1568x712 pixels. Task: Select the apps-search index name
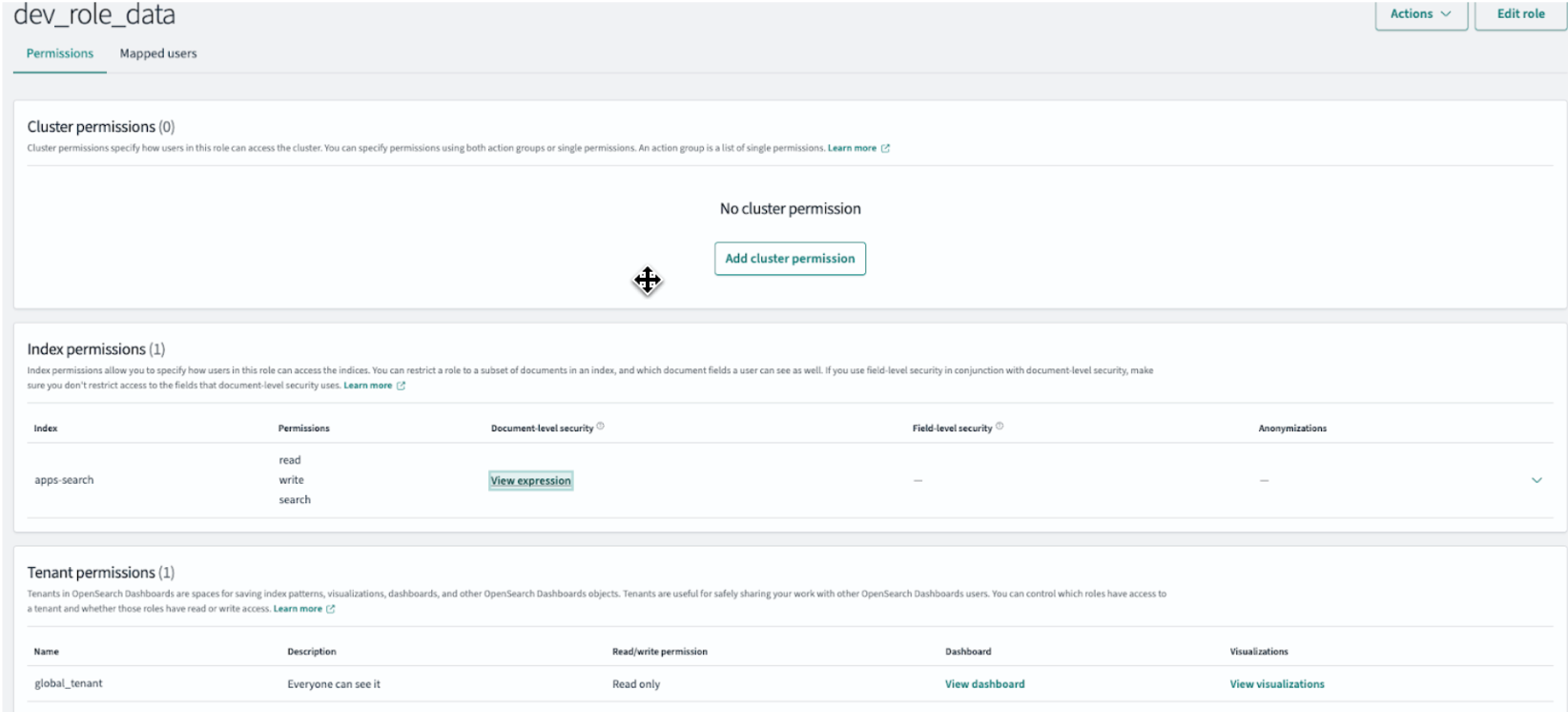pos(64,480)
